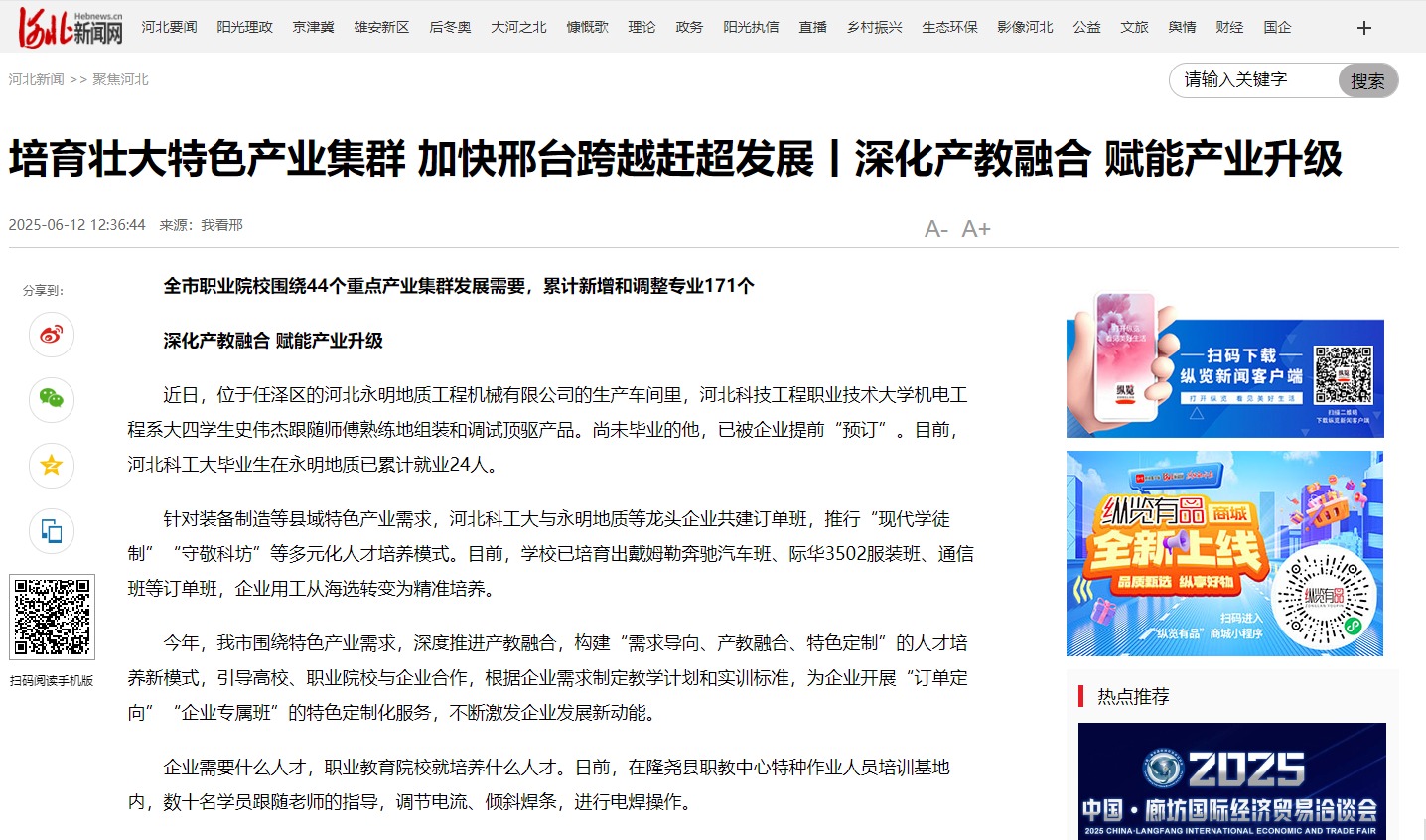Click the 搜索 search button
The height and width of the screenshot is (840, 1426).
click(x=1367, y=81)
